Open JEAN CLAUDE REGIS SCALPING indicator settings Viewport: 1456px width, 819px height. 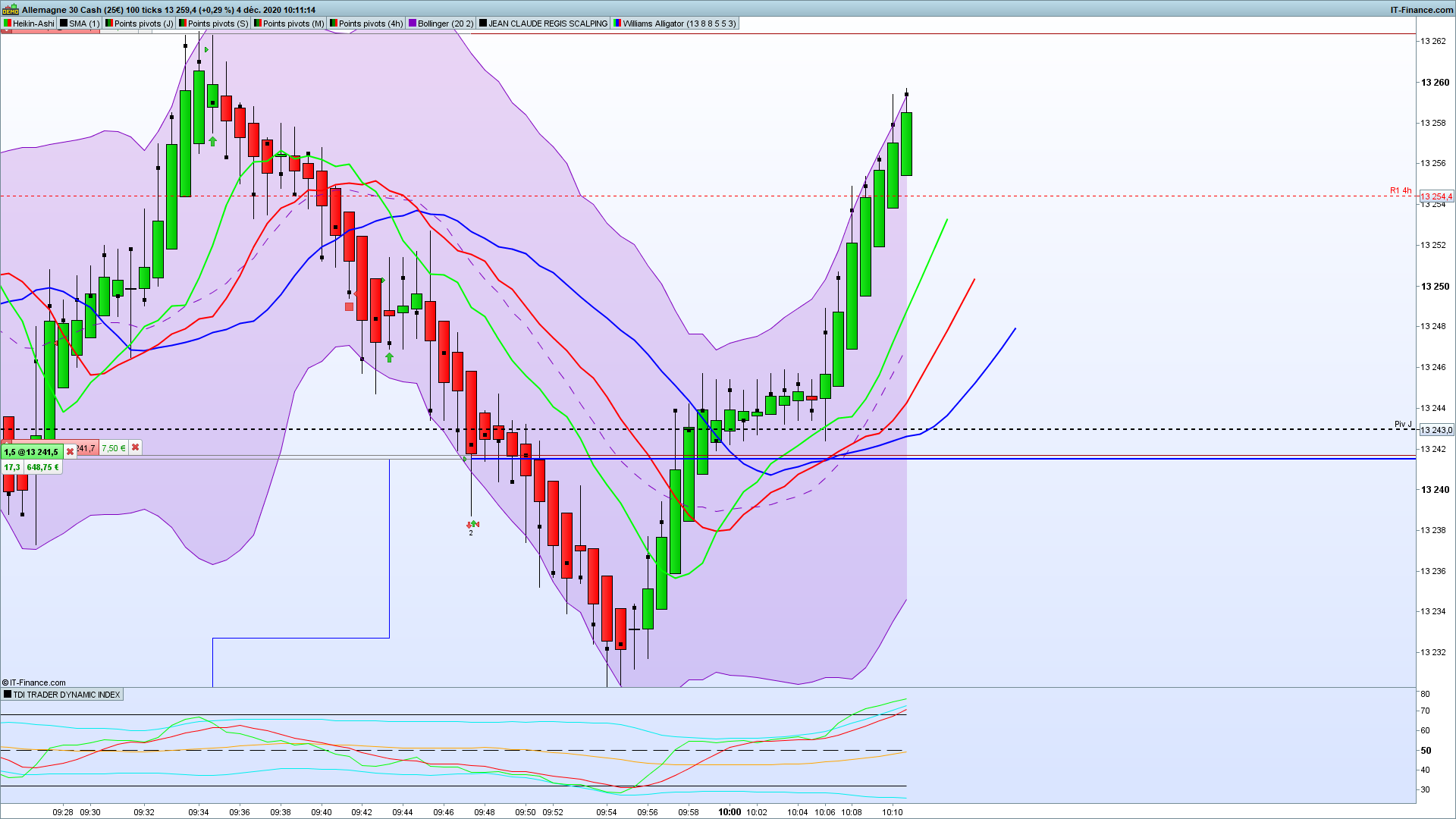[x=548, y=24]
